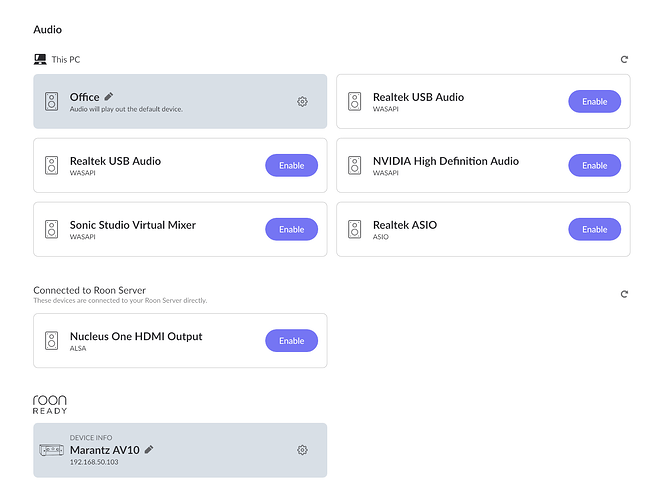Click the Office speaker icon
The image size is (661, 500).
52,102
